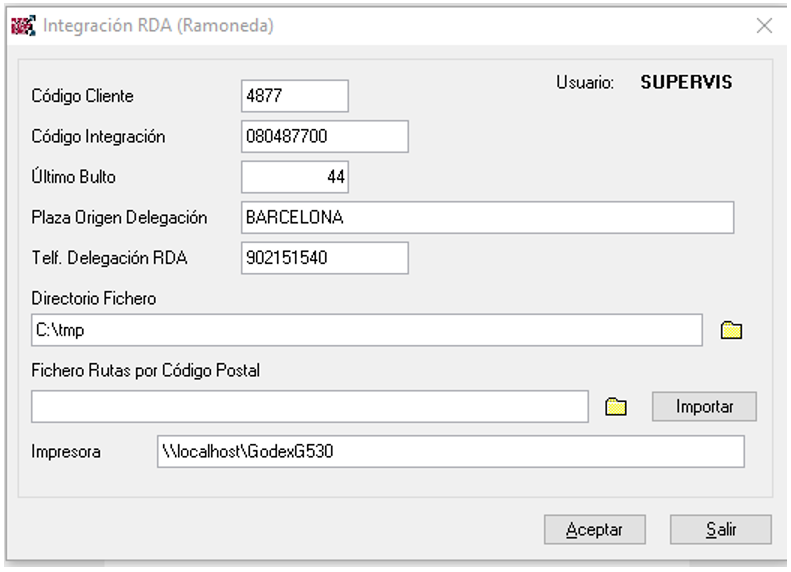The image size is (791, 572).
Task: Click the Plaza Origen Delegación field
Action: 487,217
